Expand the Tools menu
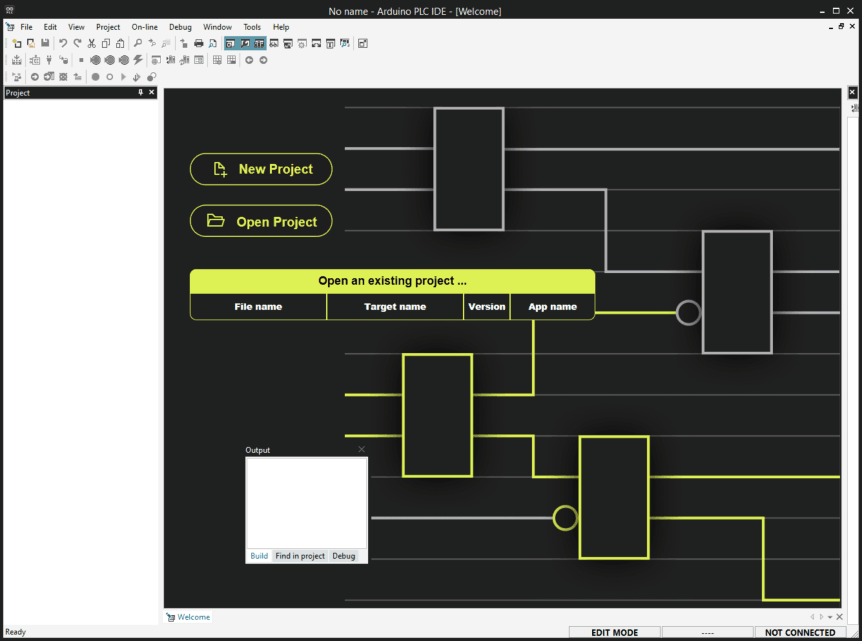This screenshot has height=641, width=862. pyautogui.click(x=252, y=27)
